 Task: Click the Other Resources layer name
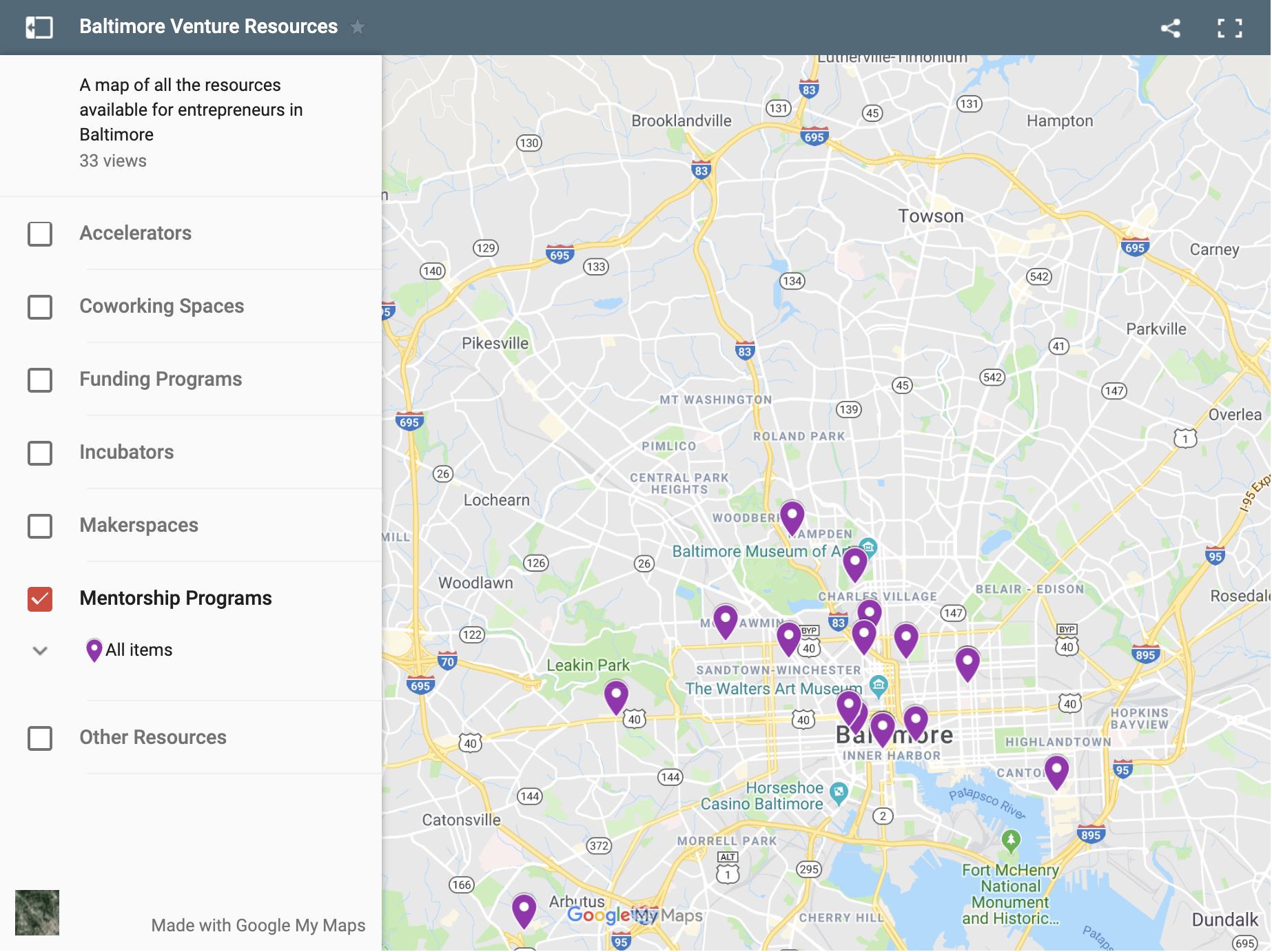click(153, 737)
